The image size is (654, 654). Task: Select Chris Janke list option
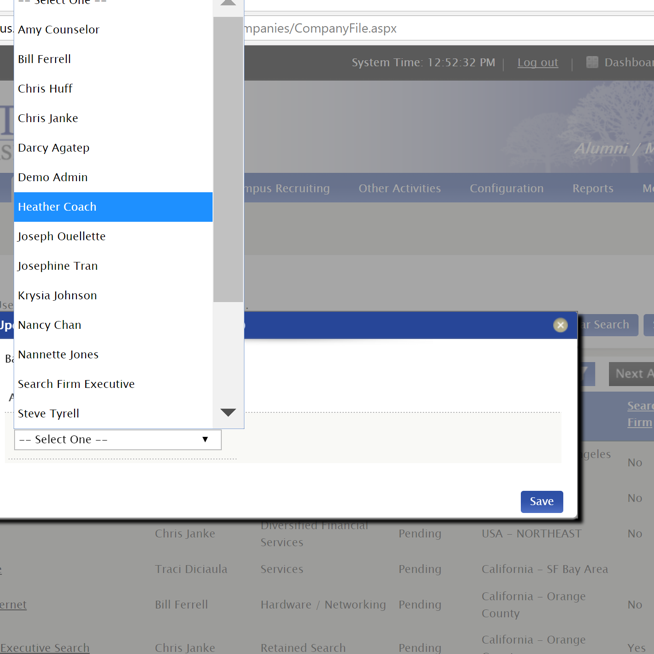tap(113, 118)
